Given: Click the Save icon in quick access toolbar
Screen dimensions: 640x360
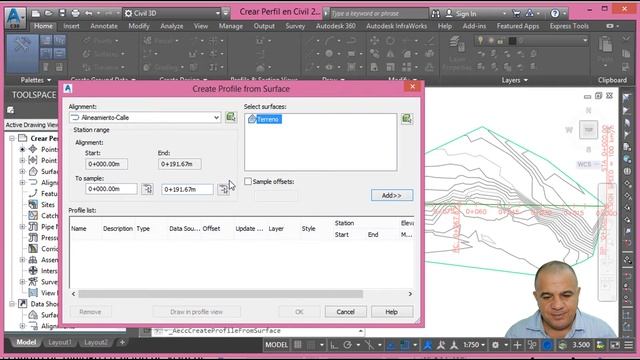Looking at the screenshot, I should (62, 13).
